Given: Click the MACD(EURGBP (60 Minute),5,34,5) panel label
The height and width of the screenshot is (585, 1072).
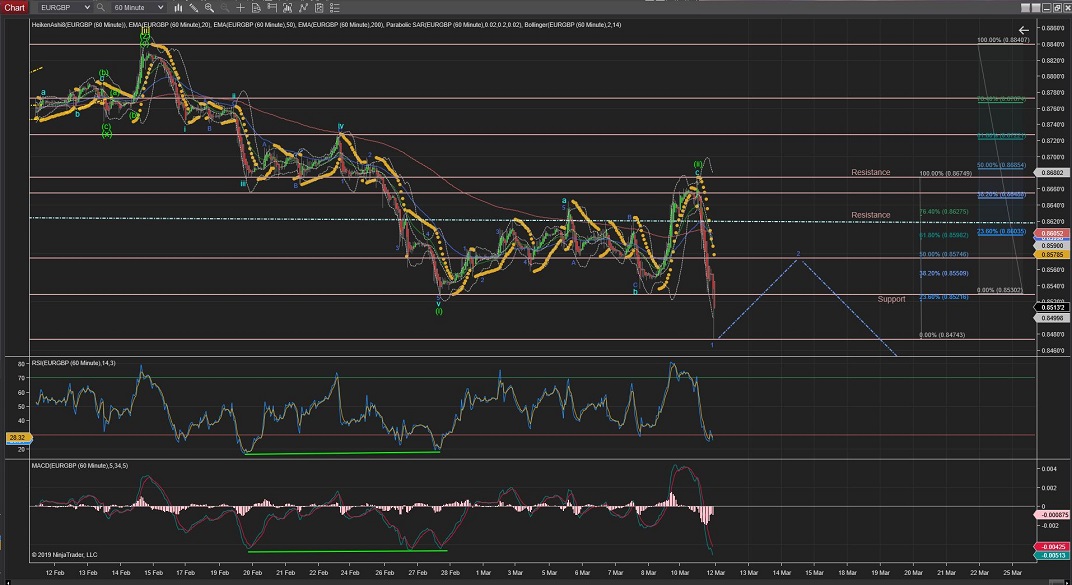Looking at the screenshot, I should (x=79, y=465).
